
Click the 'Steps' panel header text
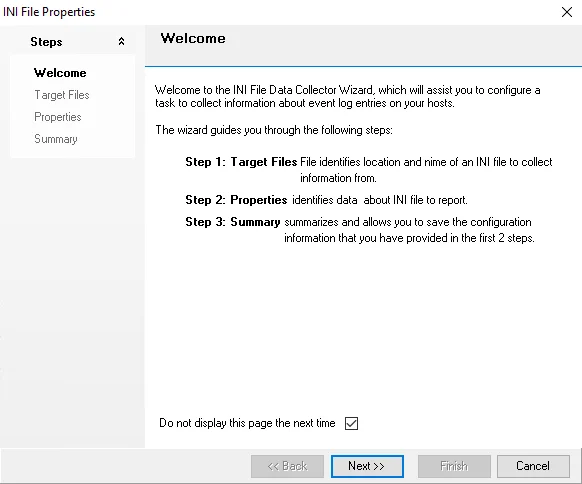[46, 42]
